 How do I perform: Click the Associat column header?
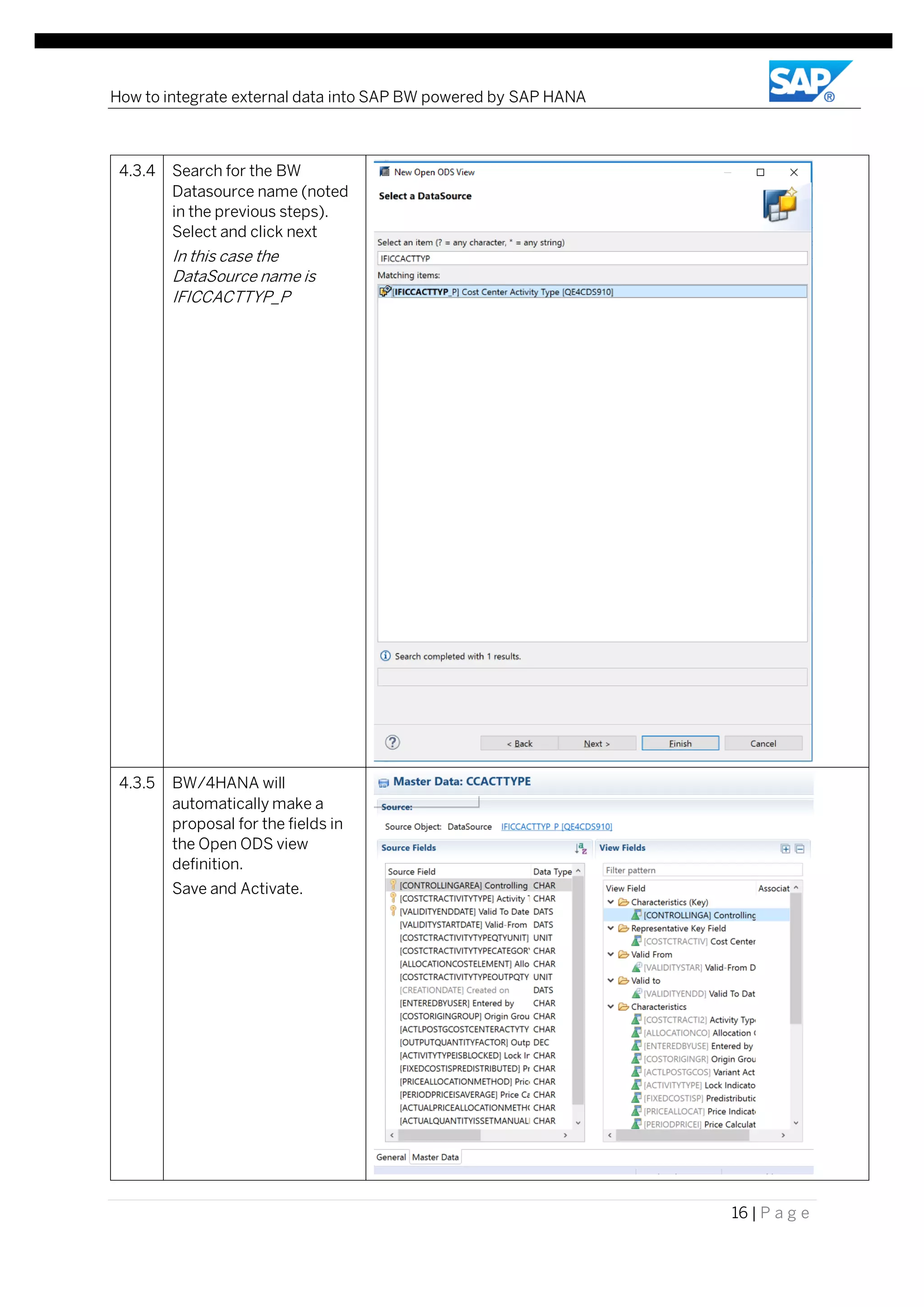tap(773, 888)
